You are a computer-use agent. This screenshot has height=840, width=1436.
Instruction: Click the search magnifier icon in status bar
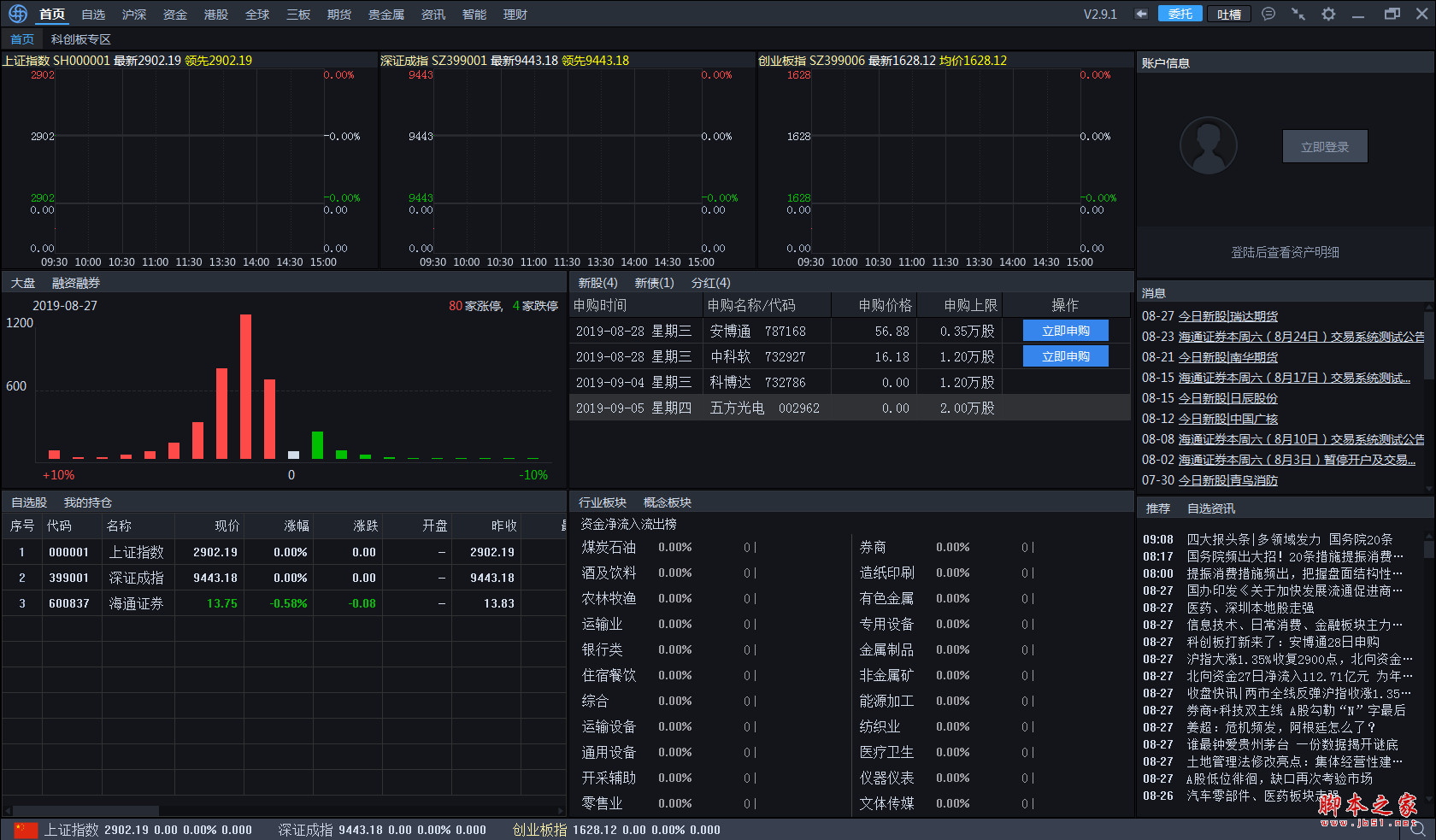[x=1418, y=829]
